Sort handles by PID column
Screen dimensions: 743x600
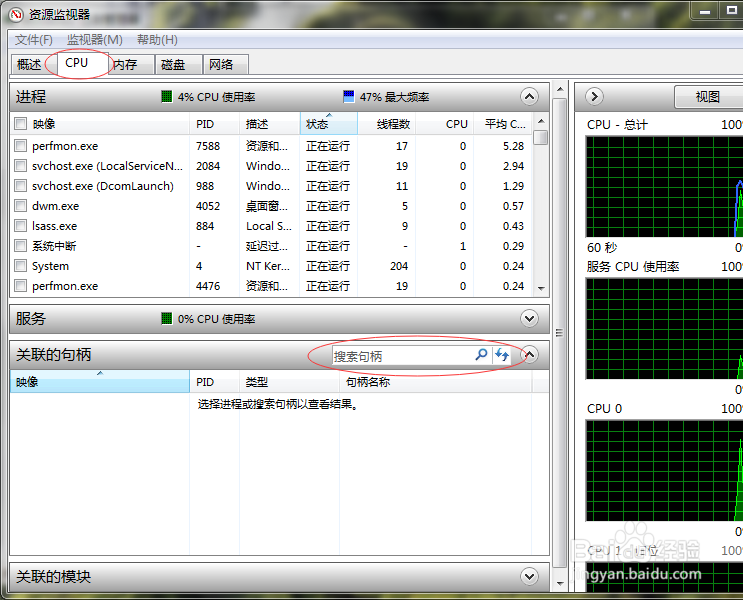click(x=214, y=382)
